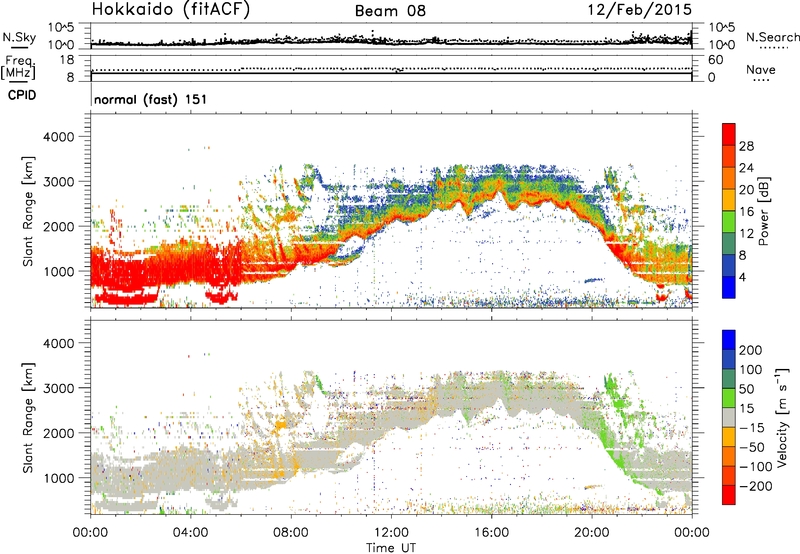Viewport: 800px width, 554px height.
Task: Click the '-200' velocity scale value
Action: [756, 486]
